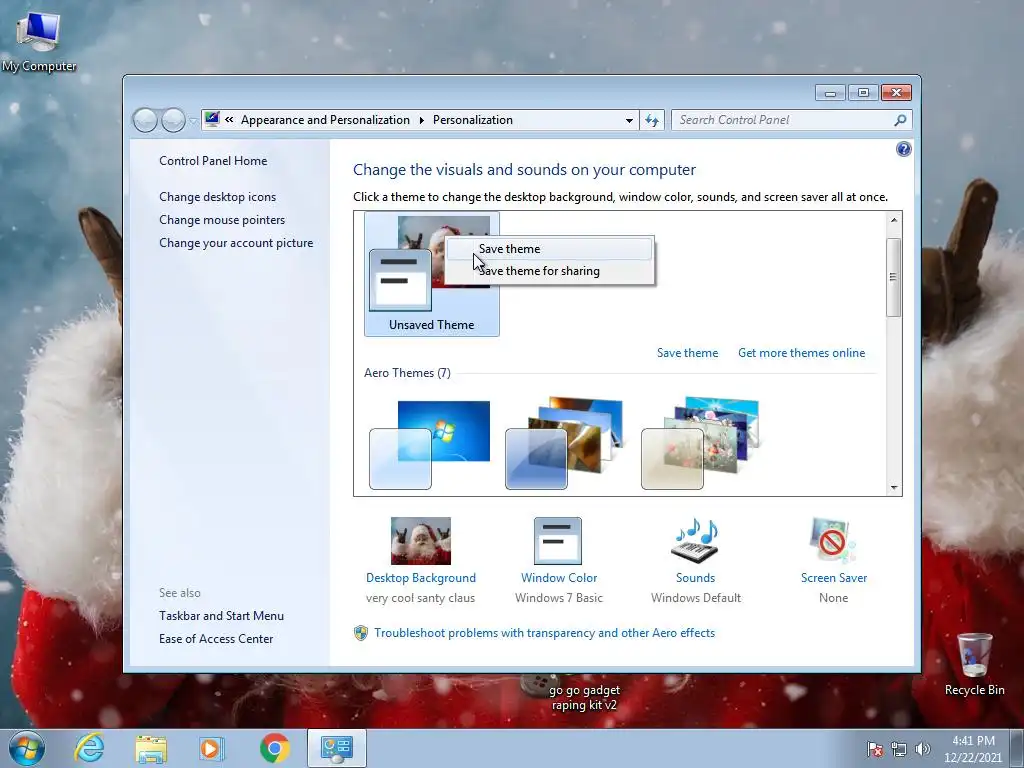Click 'Change desktop icons' link
This screenshot has height=768, width=1024.
[217, 197]
